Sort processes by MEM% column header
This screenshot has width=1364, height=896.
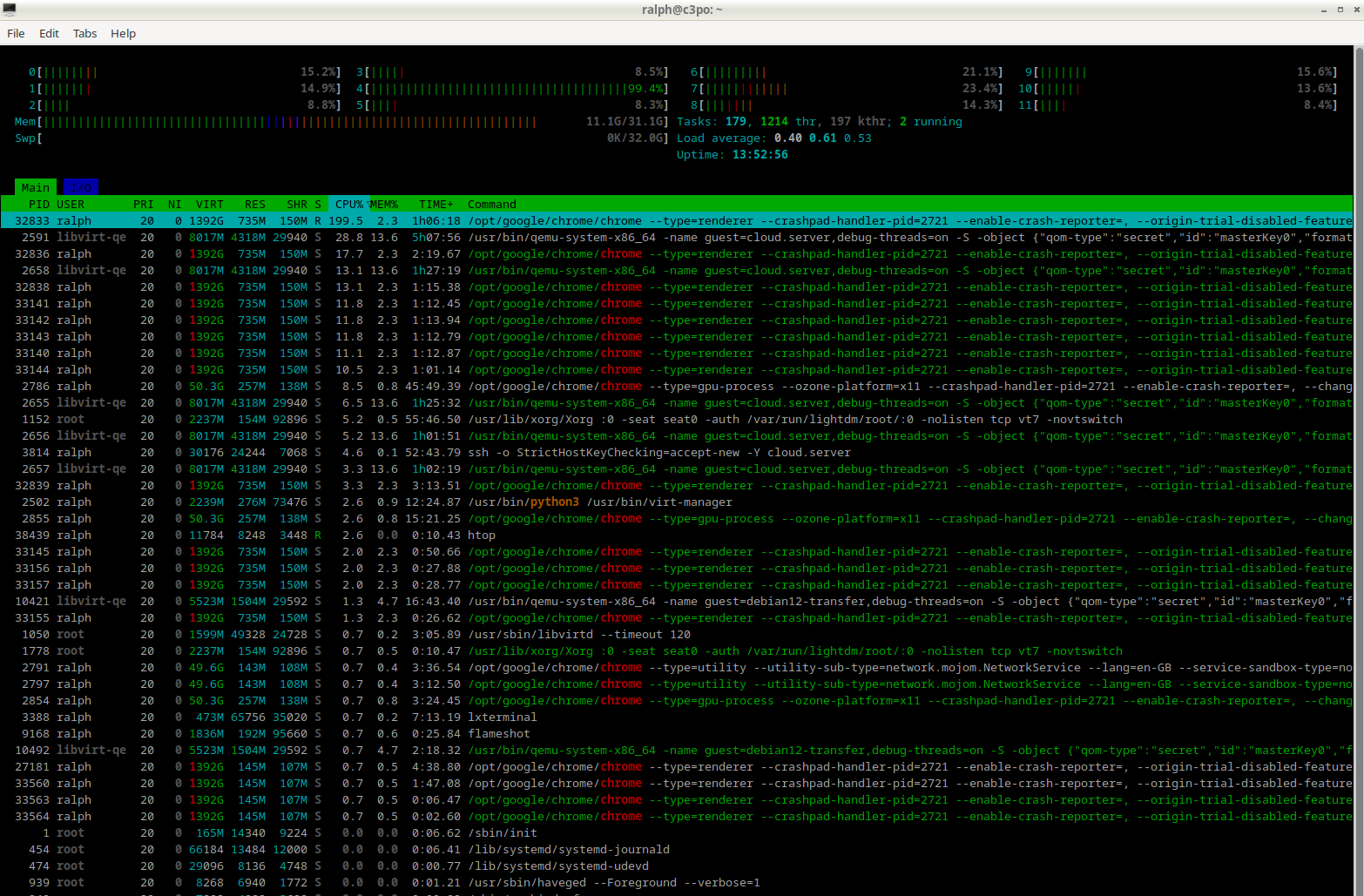coord(384,205)
